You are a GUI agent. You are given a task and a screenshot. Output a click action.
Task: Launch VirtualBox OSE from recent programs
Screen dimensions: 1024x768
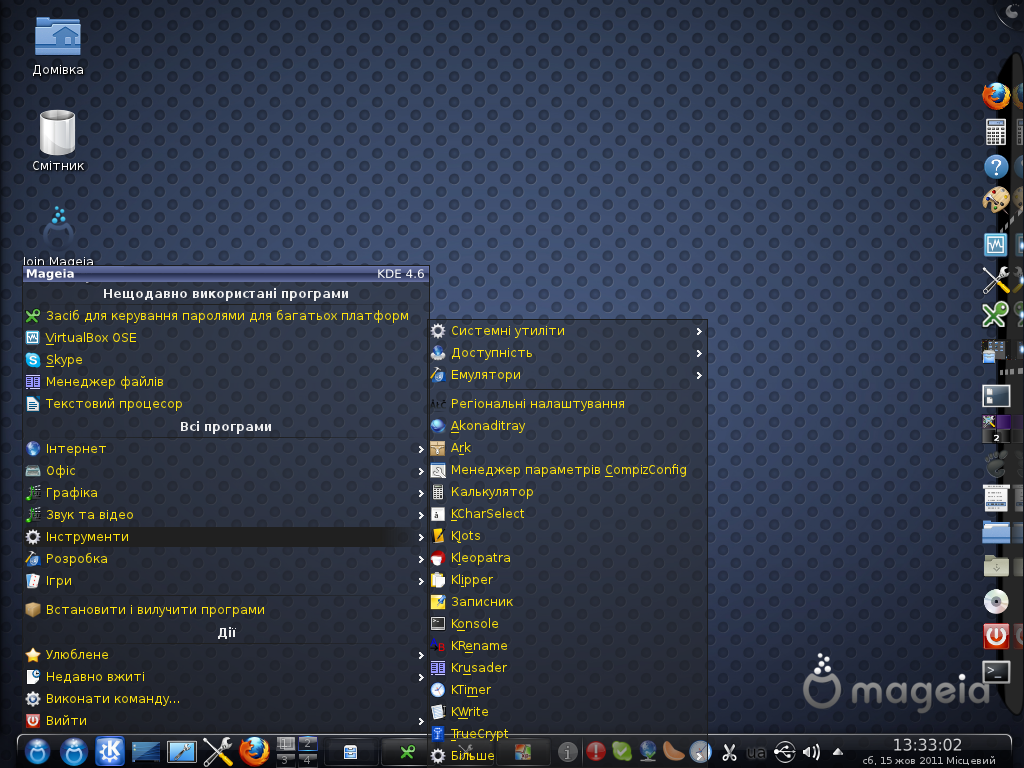click(225, 338)
